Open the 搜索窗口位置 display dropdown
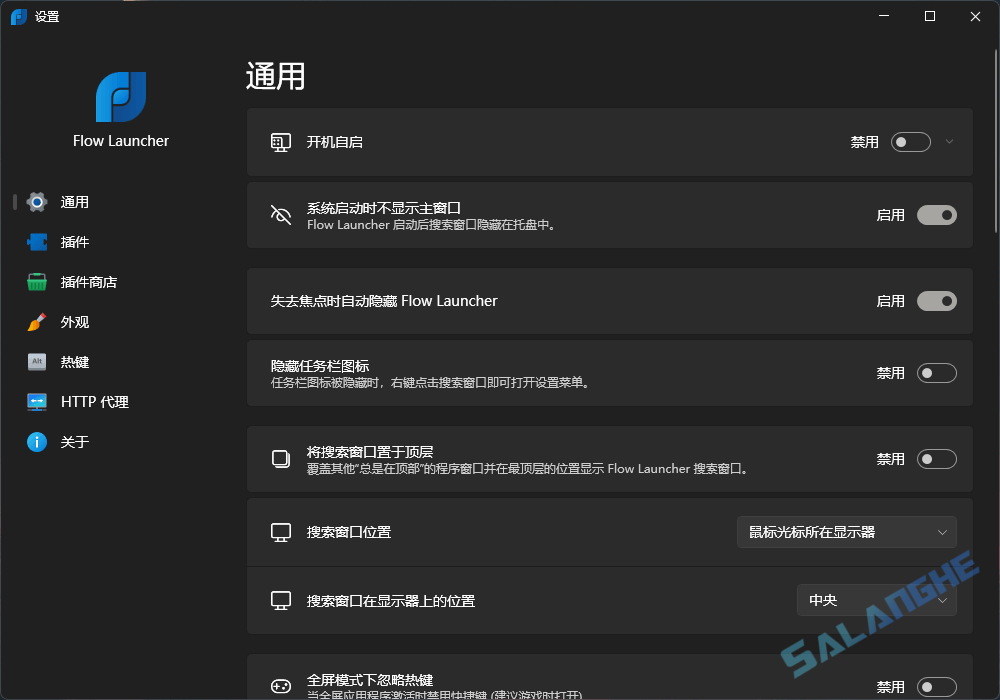Viewport: 1000px width, 700px height. (x=845, y=532)
